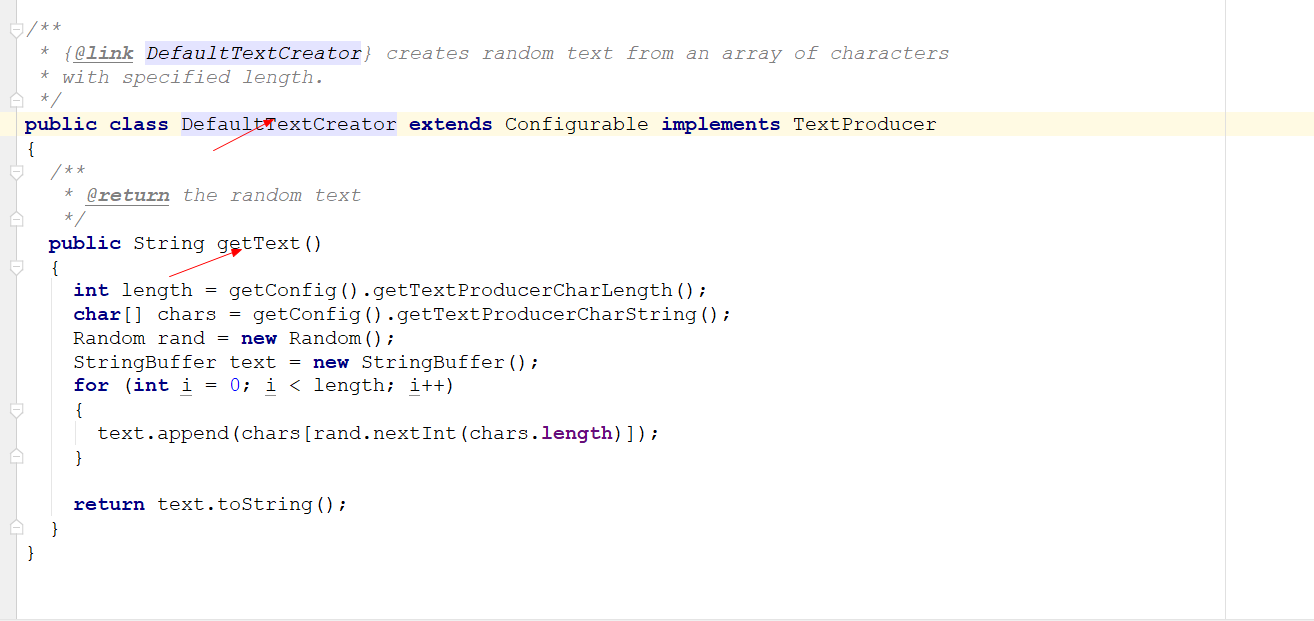The image size is (1314, 621).
Task: Collapse the class Javadoc comment fold marker
Action: point(16,30)
